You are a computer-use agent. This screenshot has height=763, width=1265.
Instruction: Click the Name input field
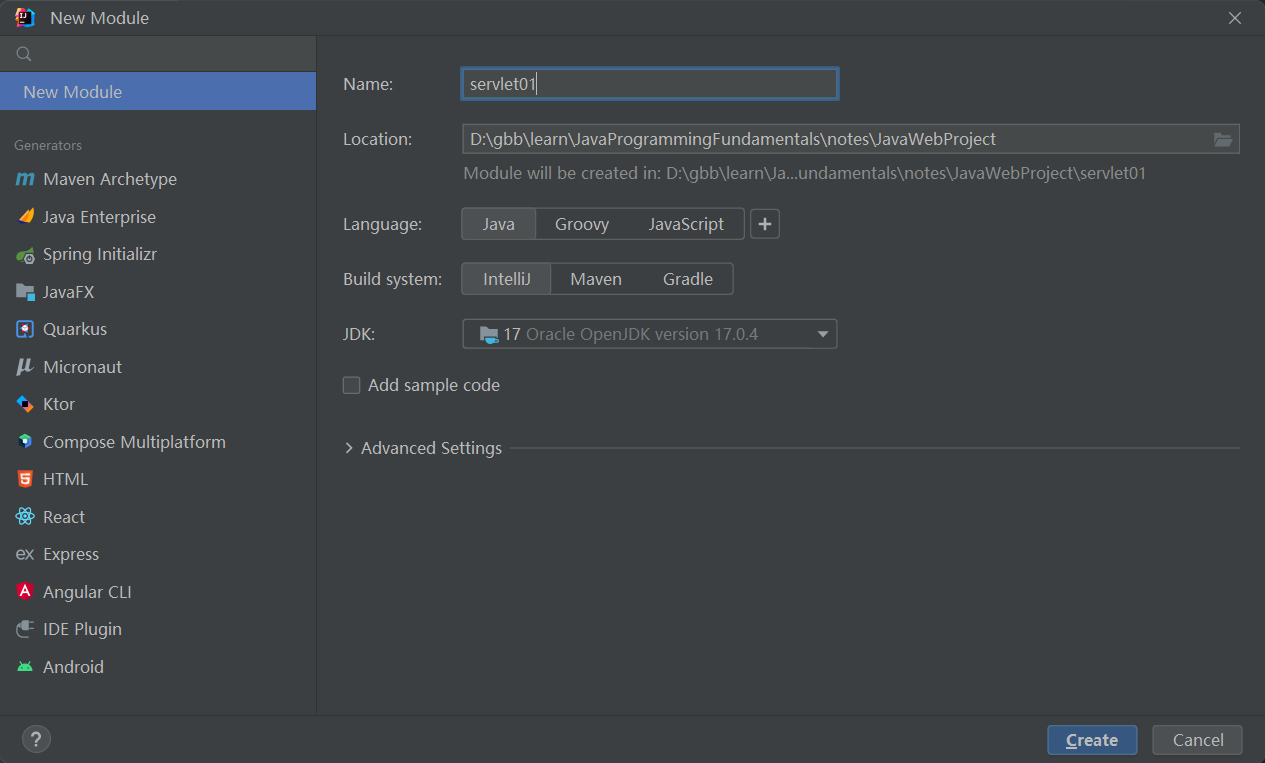(x=650, y=84)
